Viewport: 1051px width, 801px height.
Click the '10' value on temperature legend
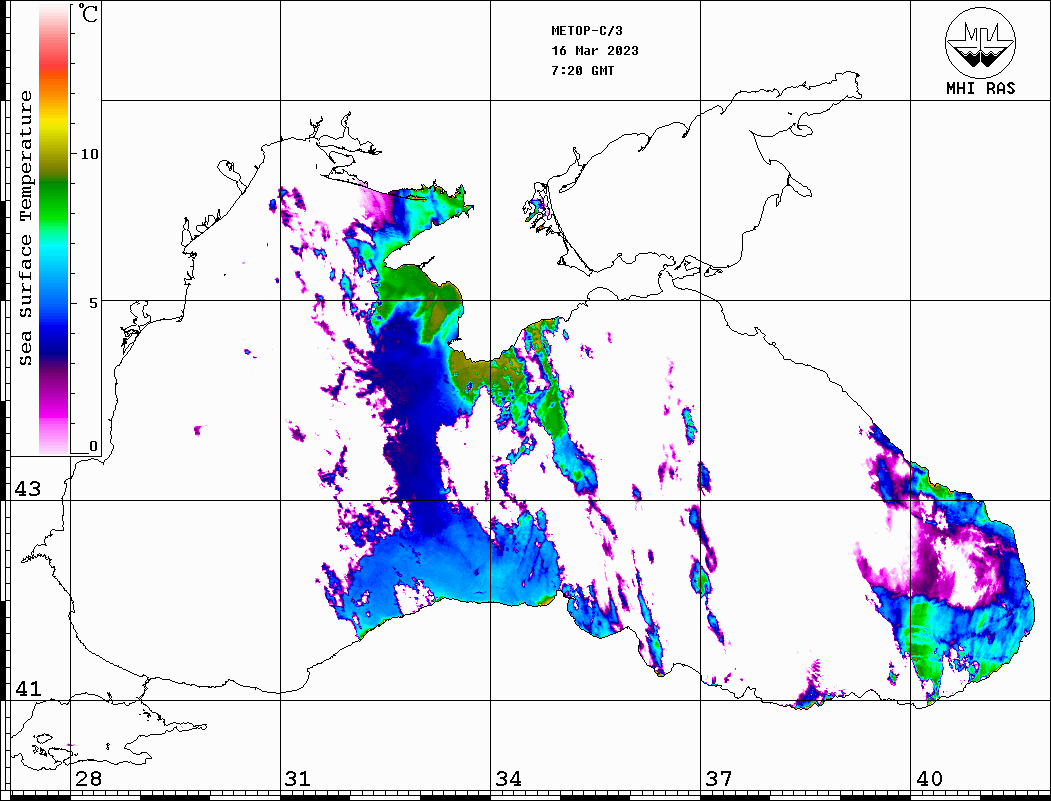point(89,154)
